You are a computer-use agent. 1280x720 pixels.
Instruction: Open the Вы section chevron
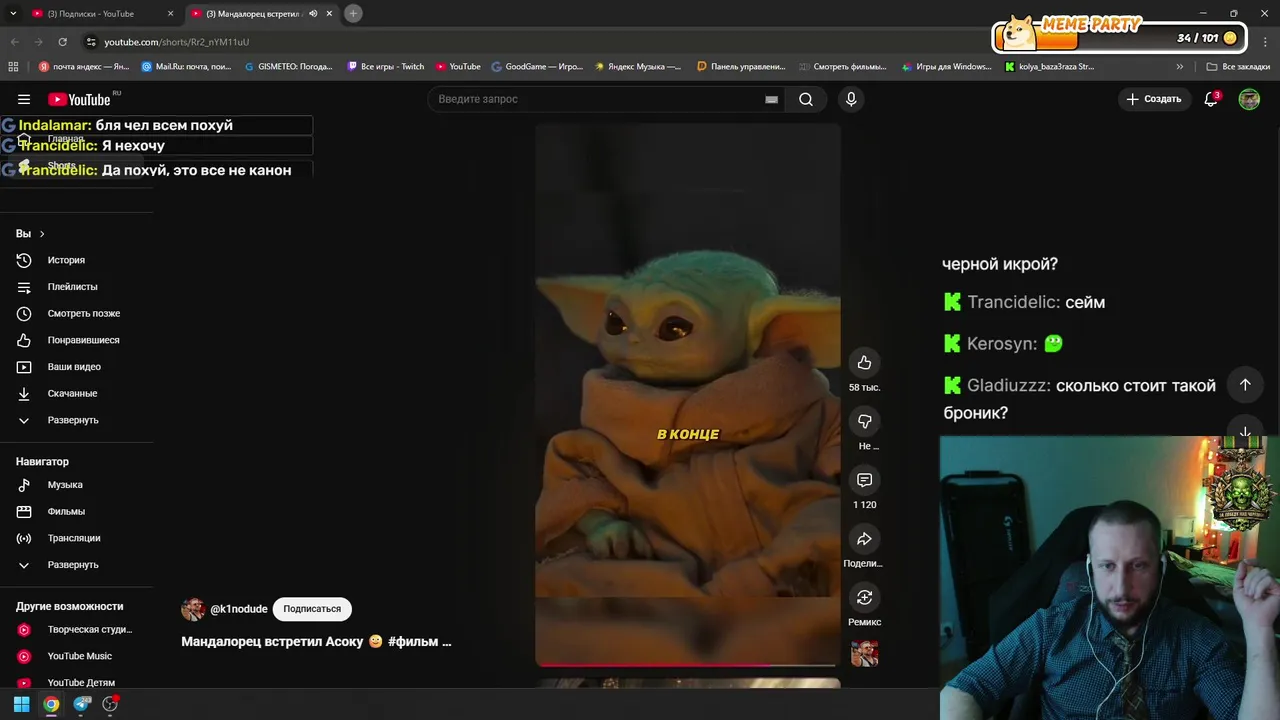41,234
